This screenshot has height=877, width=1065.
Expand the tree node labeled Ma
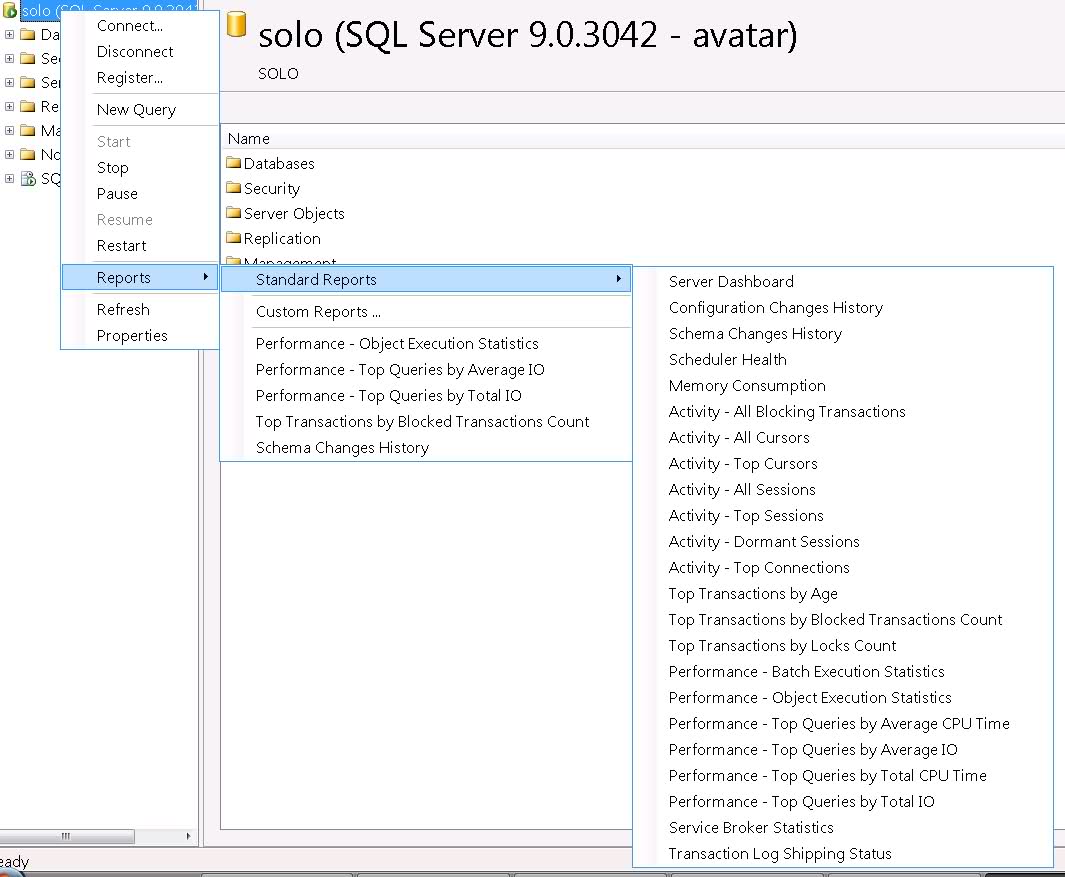[10, 130]
